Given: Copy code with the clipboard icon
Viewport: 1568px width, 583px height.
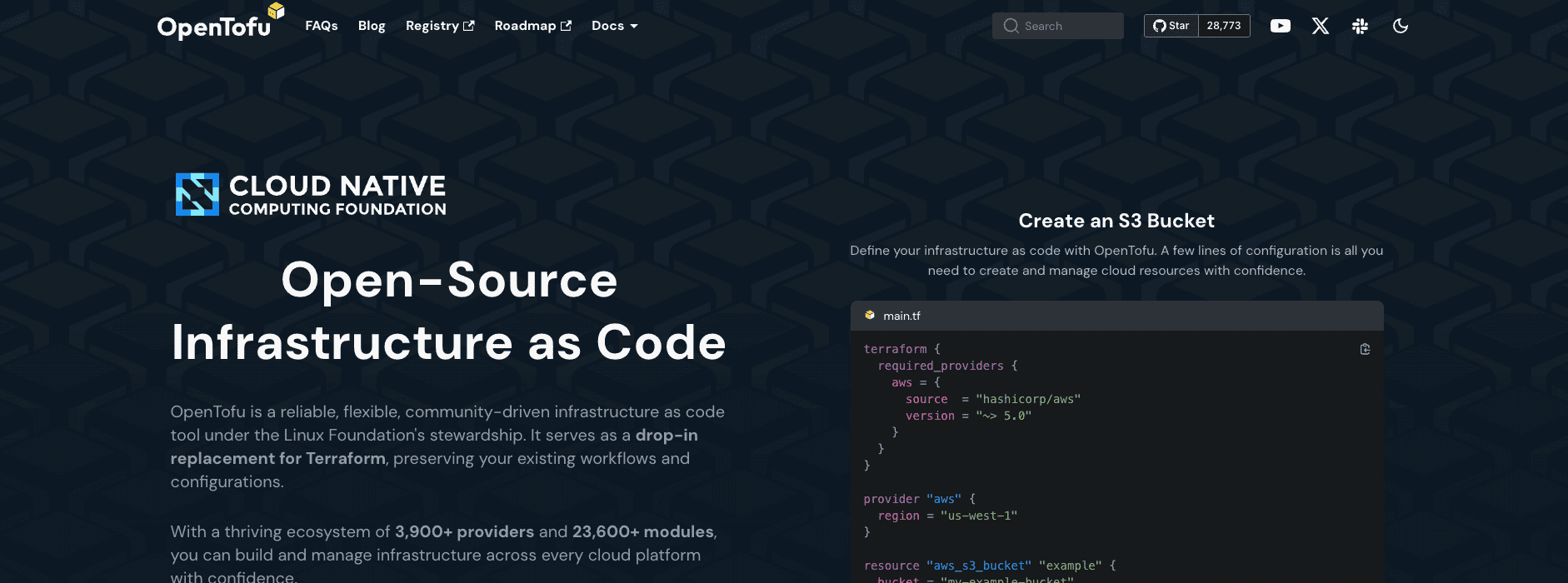Looking at the screenshot, I should pyautogui.click(x=1365, y=349).
